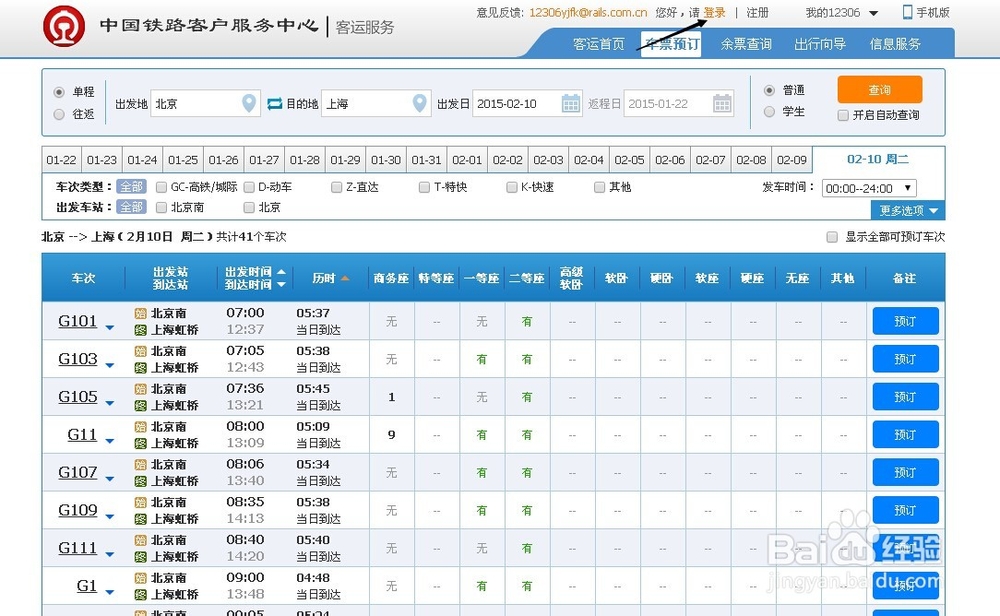This screenshot has width=1000, height=616.
Task: Sort ascending by departure time arrow
Action: pyautogui.click(x=281, y=272)
